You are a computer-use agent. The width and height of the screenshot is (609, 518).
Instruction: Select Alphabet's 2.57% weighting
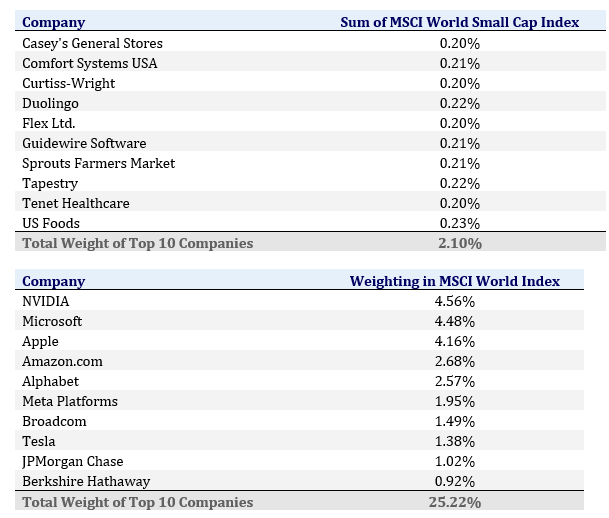[x=454, y=381]
